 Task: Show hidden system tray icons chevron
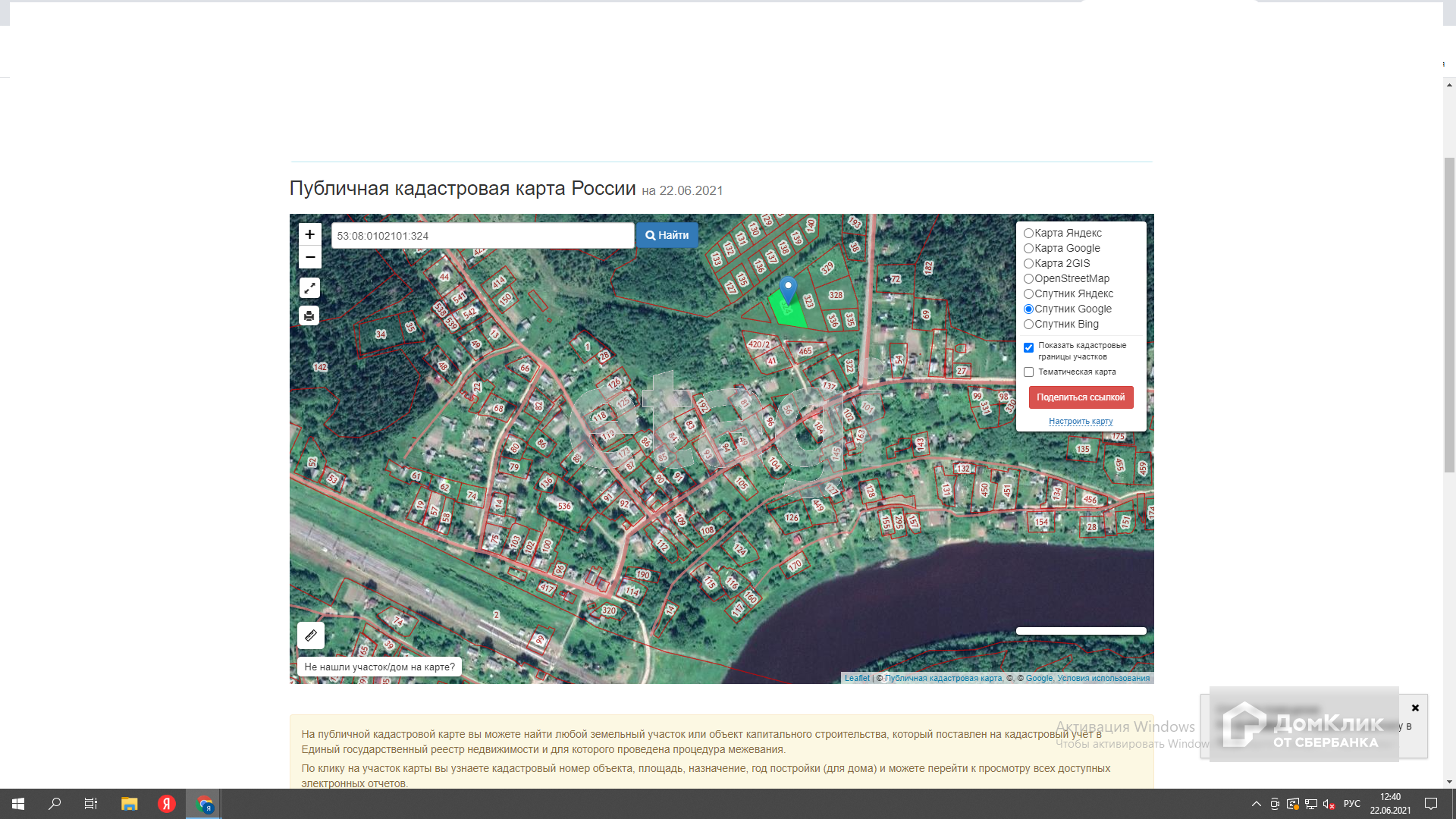click(1256, 804)
